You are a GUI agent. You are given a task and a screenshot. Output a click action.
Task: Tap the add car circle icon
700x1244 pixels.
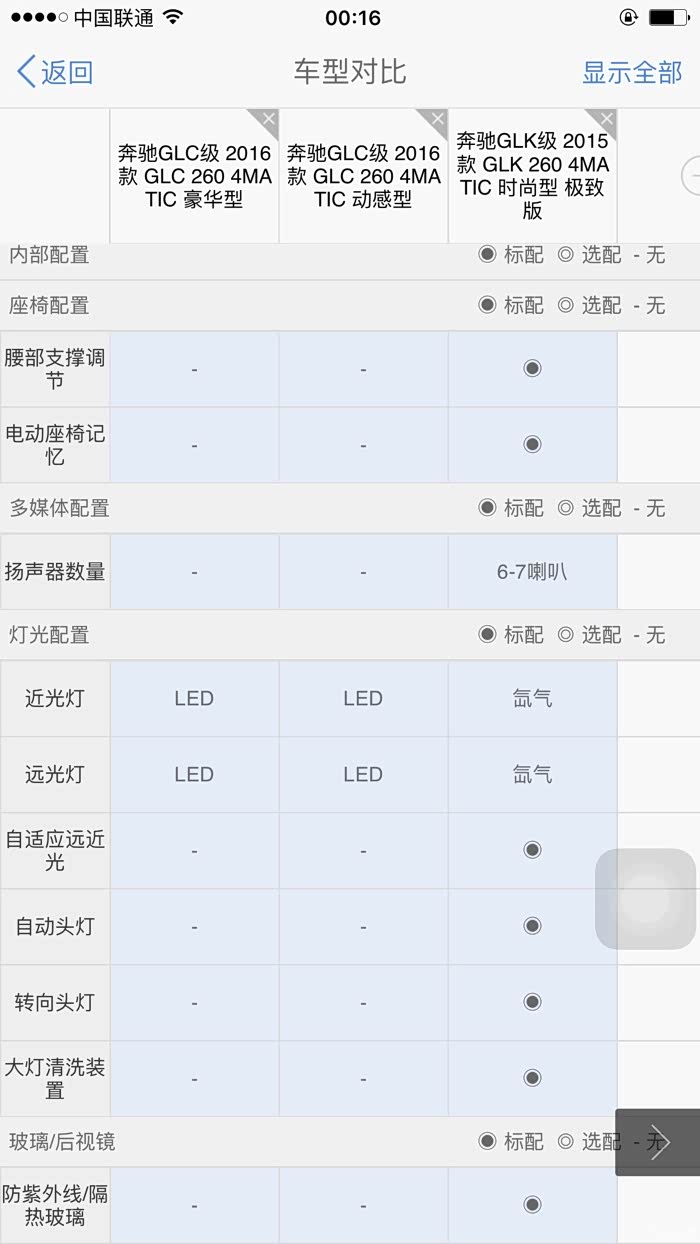click(x=692, y=176)
